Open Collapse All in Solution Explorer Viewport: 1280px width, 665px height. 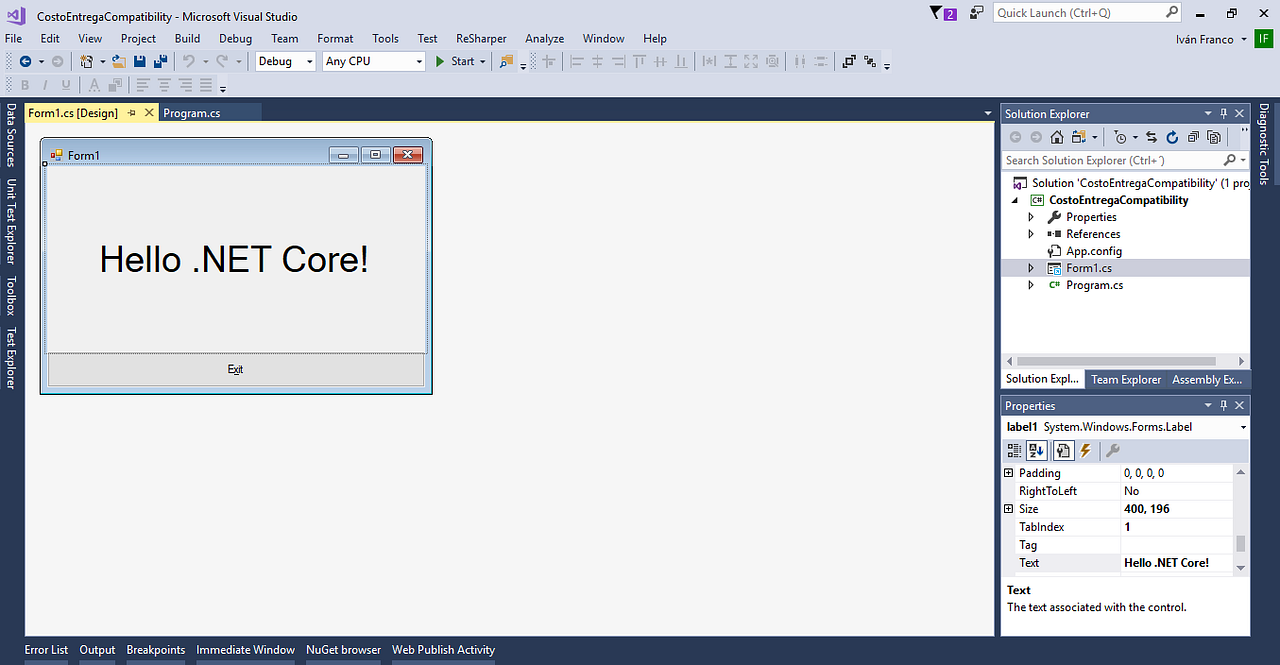point(1195,137)
